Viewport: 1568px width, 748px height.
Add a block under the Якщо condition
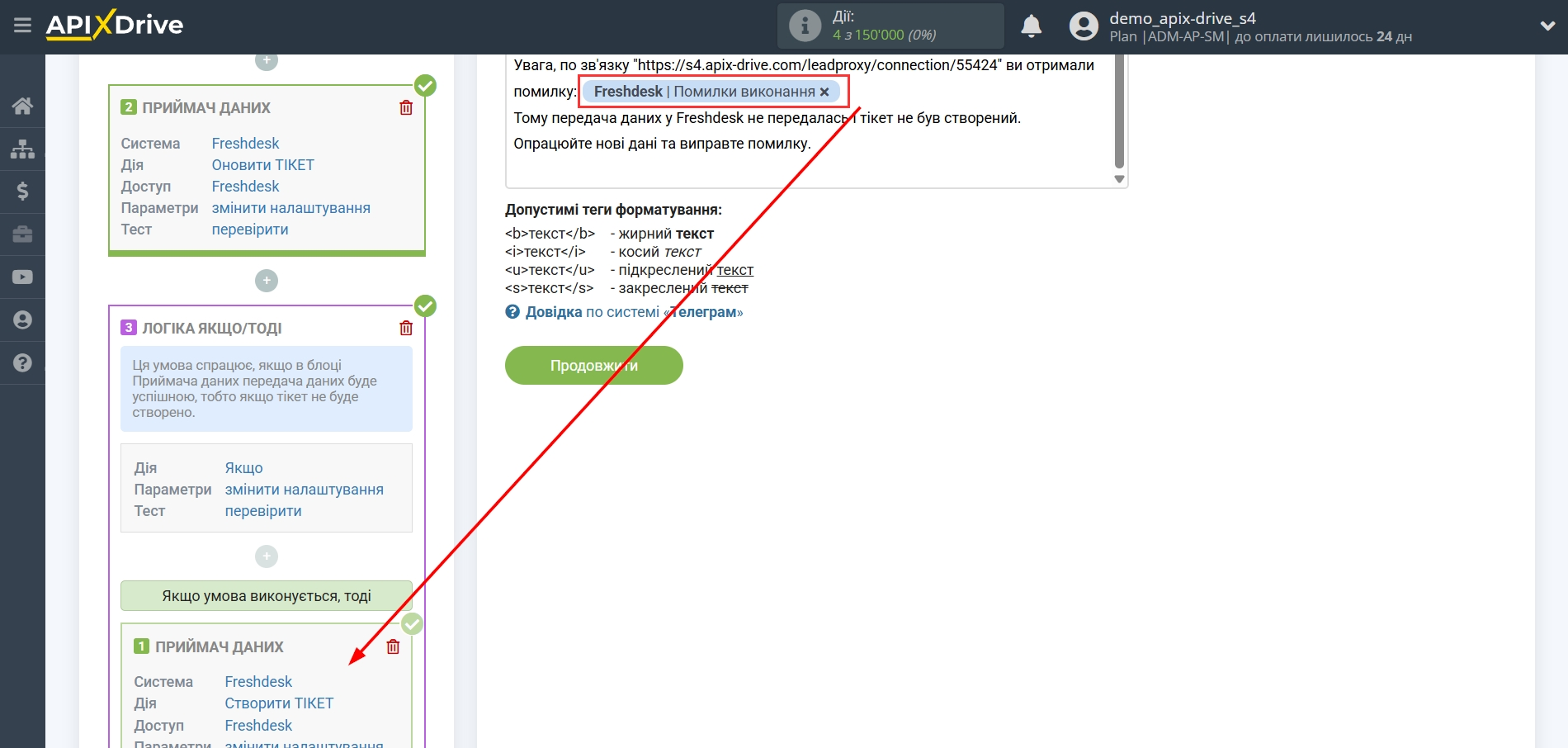267,556
